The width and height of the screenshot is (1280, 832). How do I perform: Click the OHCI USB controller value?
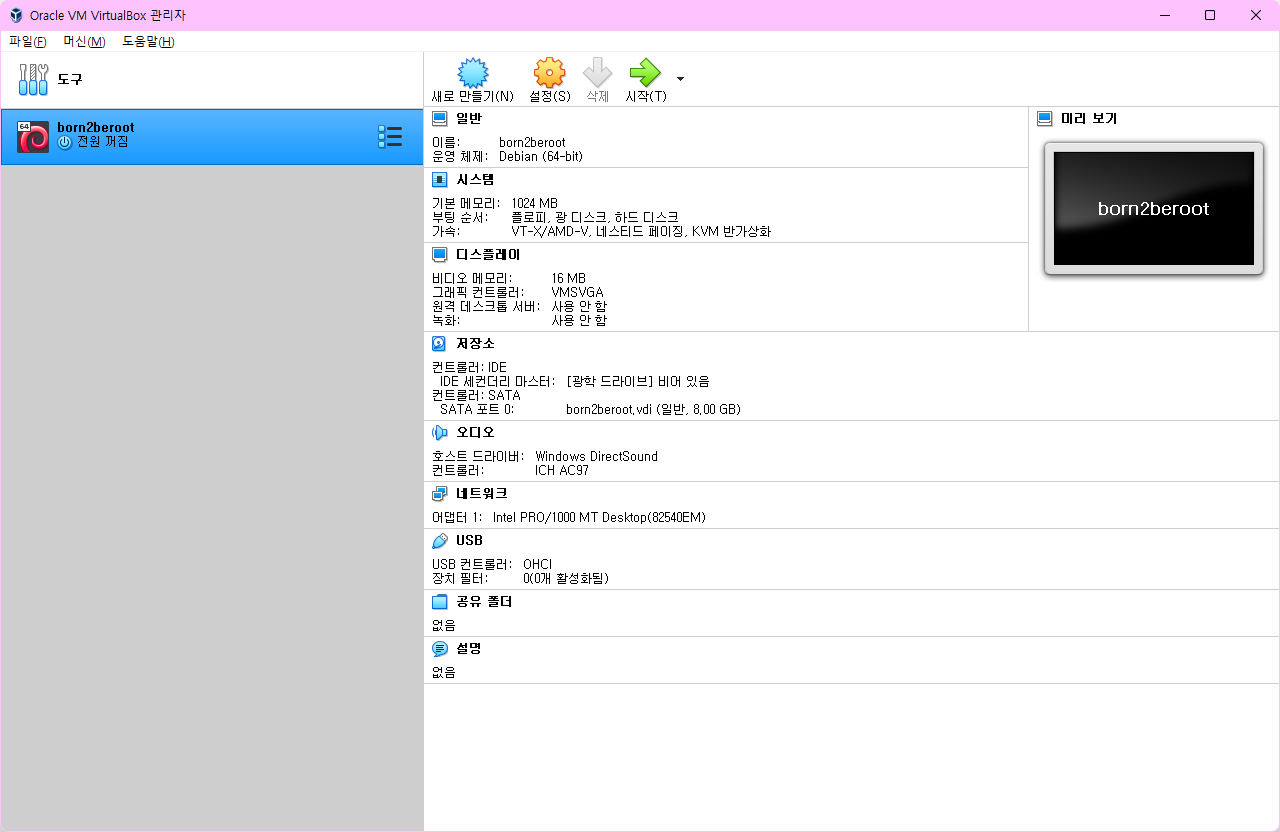click(537, 564)
